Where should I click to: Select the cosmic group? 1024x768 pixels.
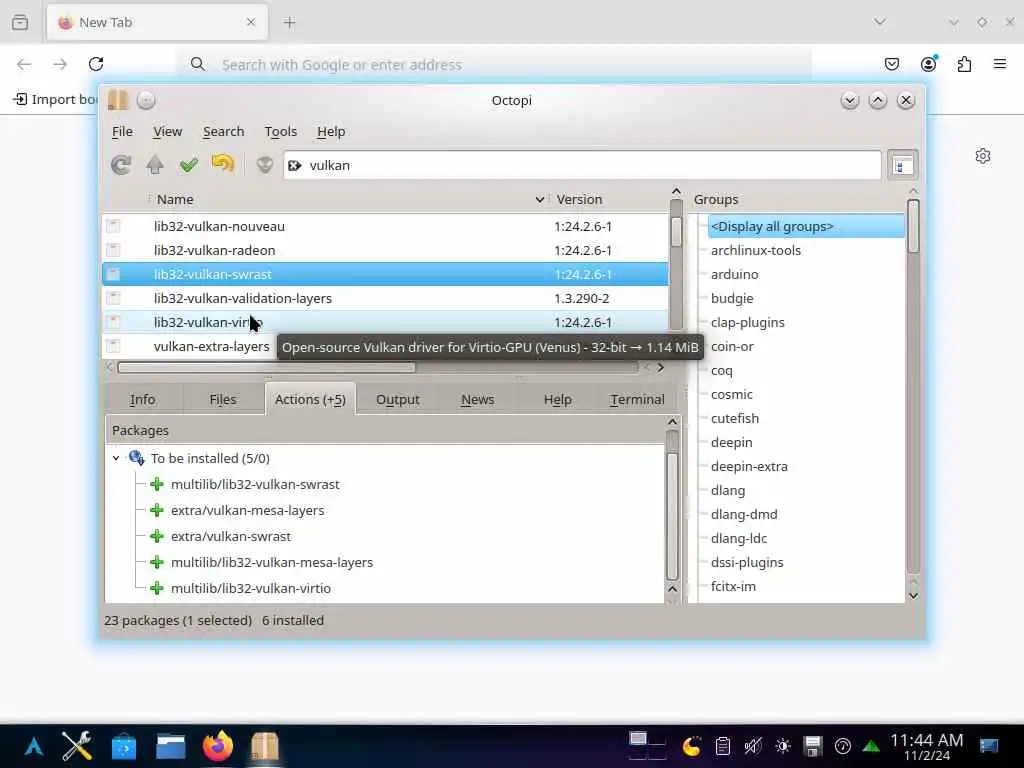click(731, 394)
